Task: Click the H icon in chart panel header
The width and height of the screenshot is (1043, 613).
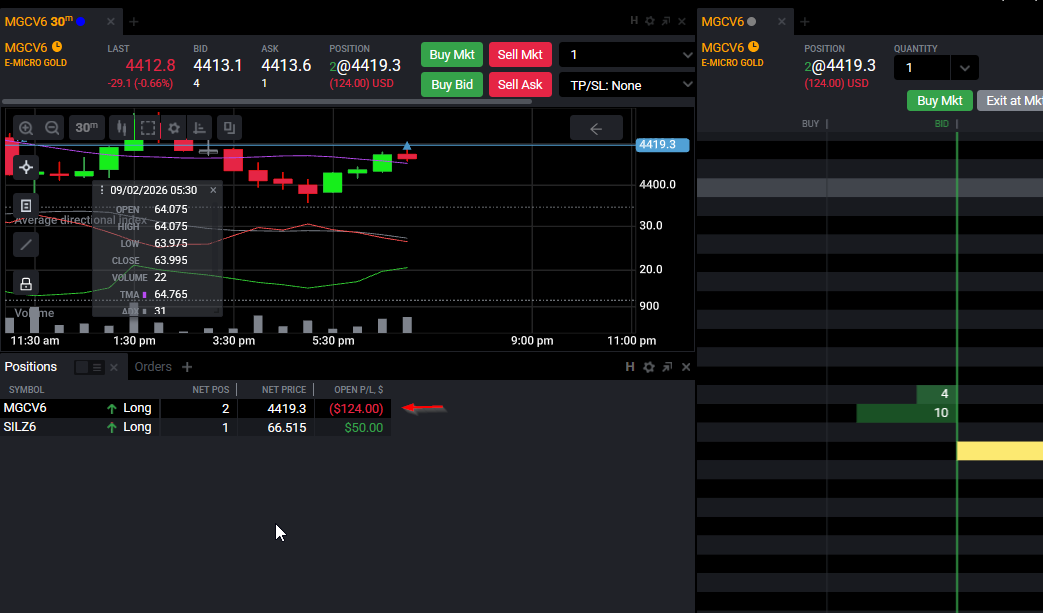Action: tap(634, 21)
